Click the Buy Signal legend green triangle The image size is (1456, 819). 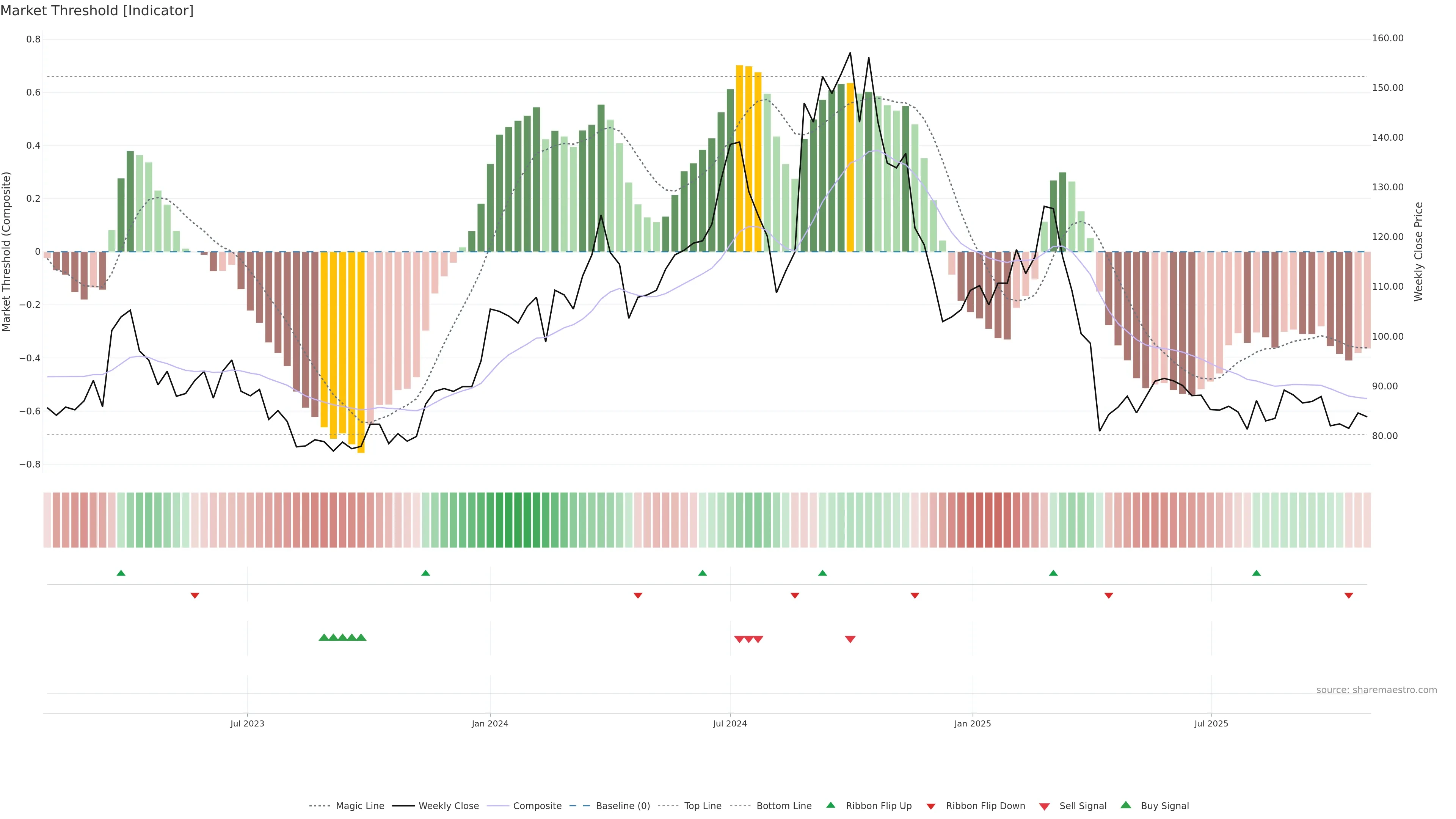pyautogui.click(x=1126, y=805)
